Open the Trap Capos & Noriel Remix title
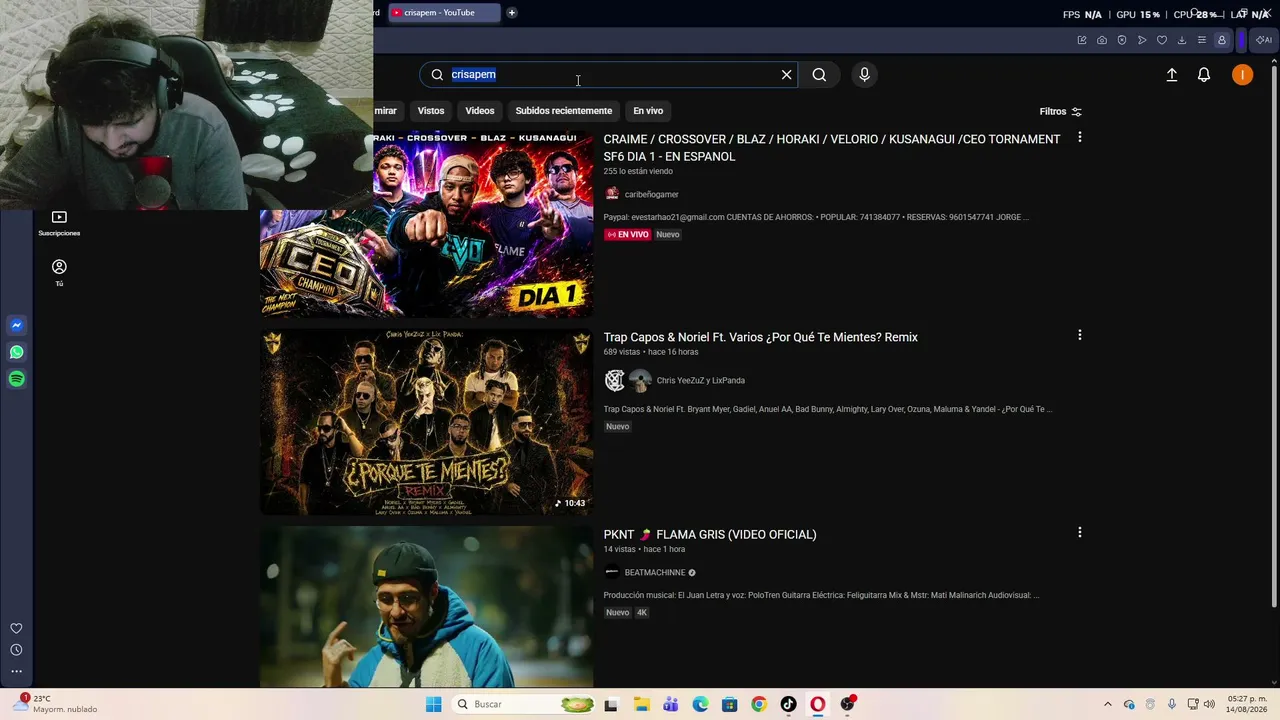 click(x=760, y=337)
